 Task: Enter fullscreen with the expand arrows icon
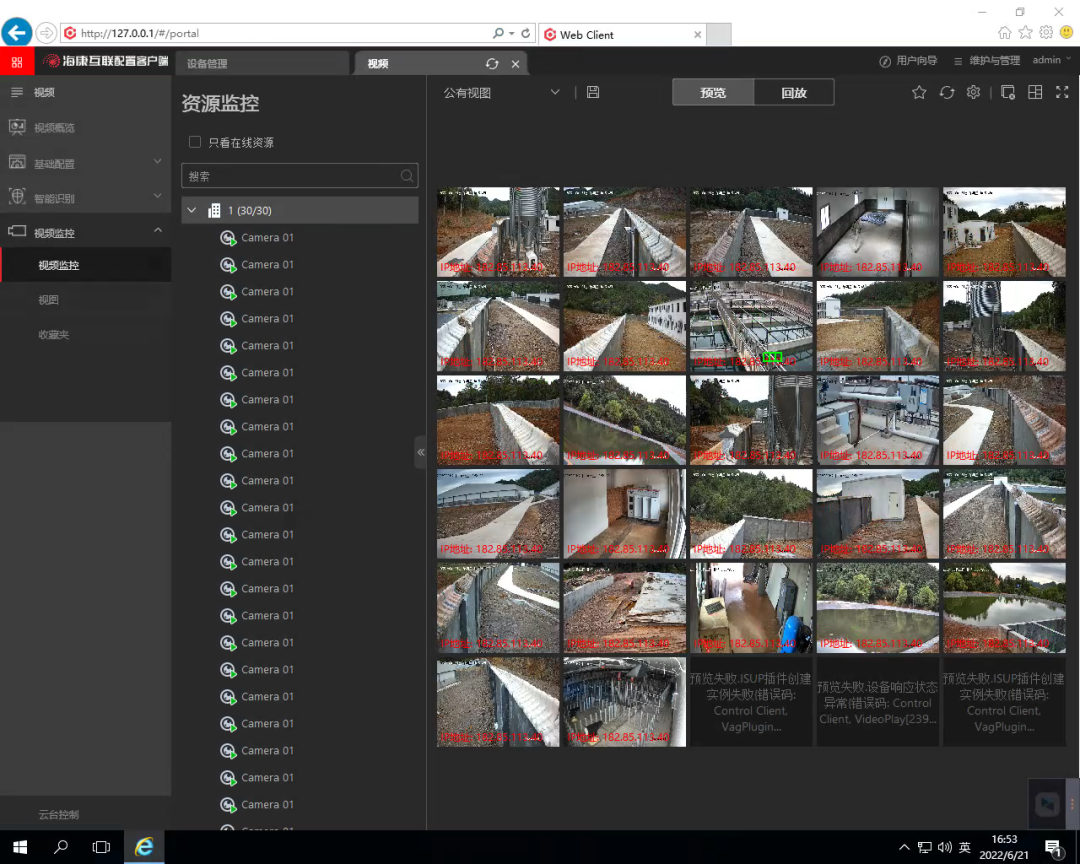point(1062,93)
